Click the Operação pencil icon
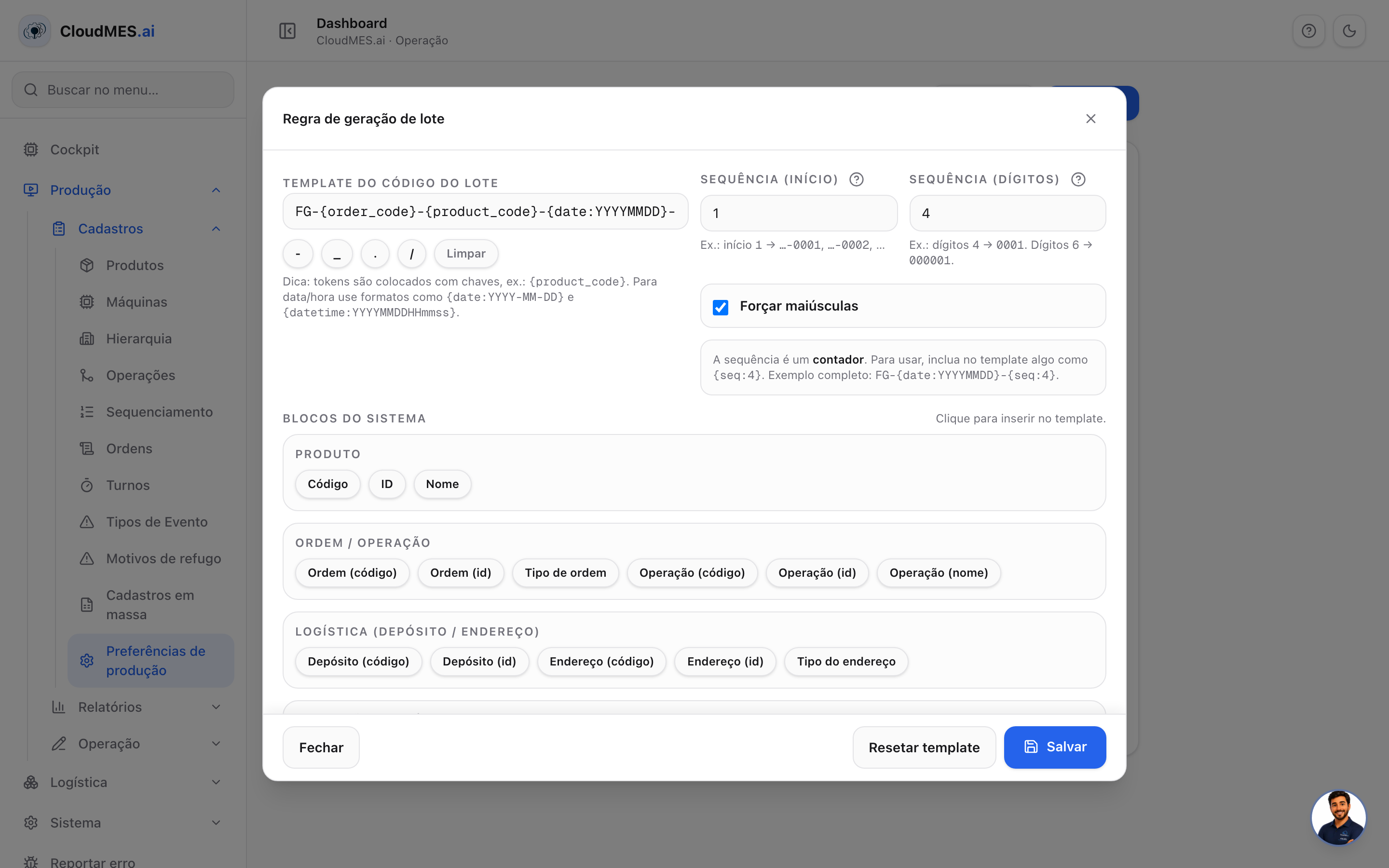Screen dimensions: 1389x868 (58, 744)
